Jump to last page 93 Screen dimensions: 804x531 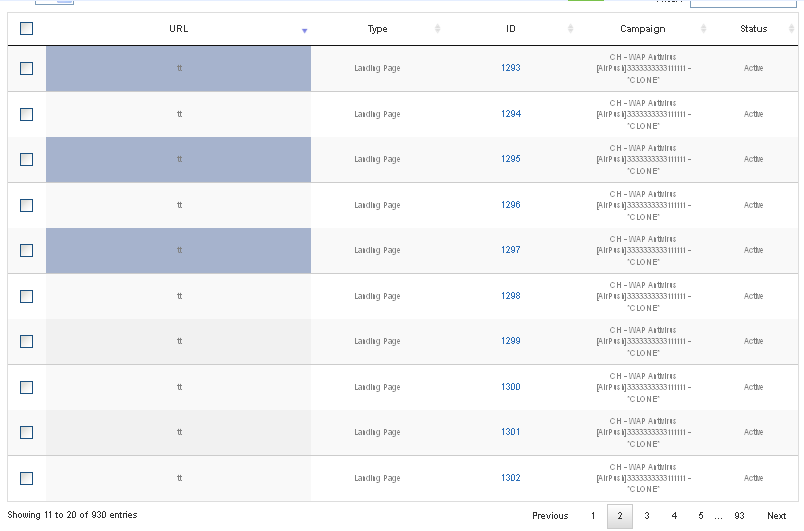pyautogui.click(x=739, y=516)
